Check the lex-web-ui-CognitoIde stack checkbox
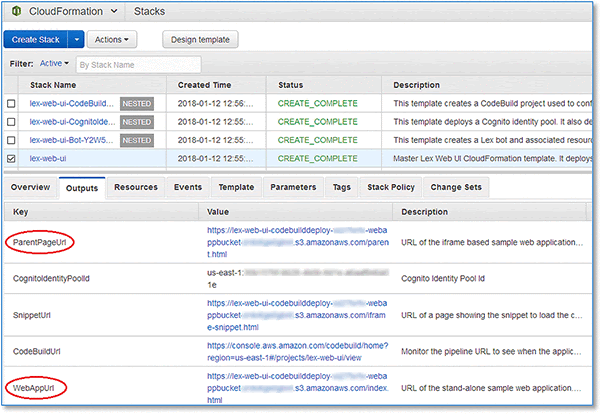The width and height of the screenshot is (600, 415). [11, 122]
